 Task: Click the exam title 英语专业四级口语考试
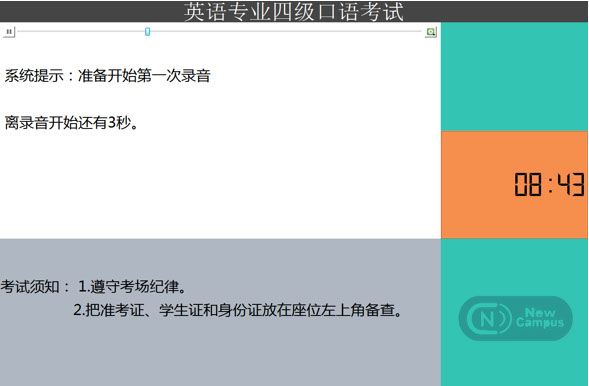[x=294, y=12]
